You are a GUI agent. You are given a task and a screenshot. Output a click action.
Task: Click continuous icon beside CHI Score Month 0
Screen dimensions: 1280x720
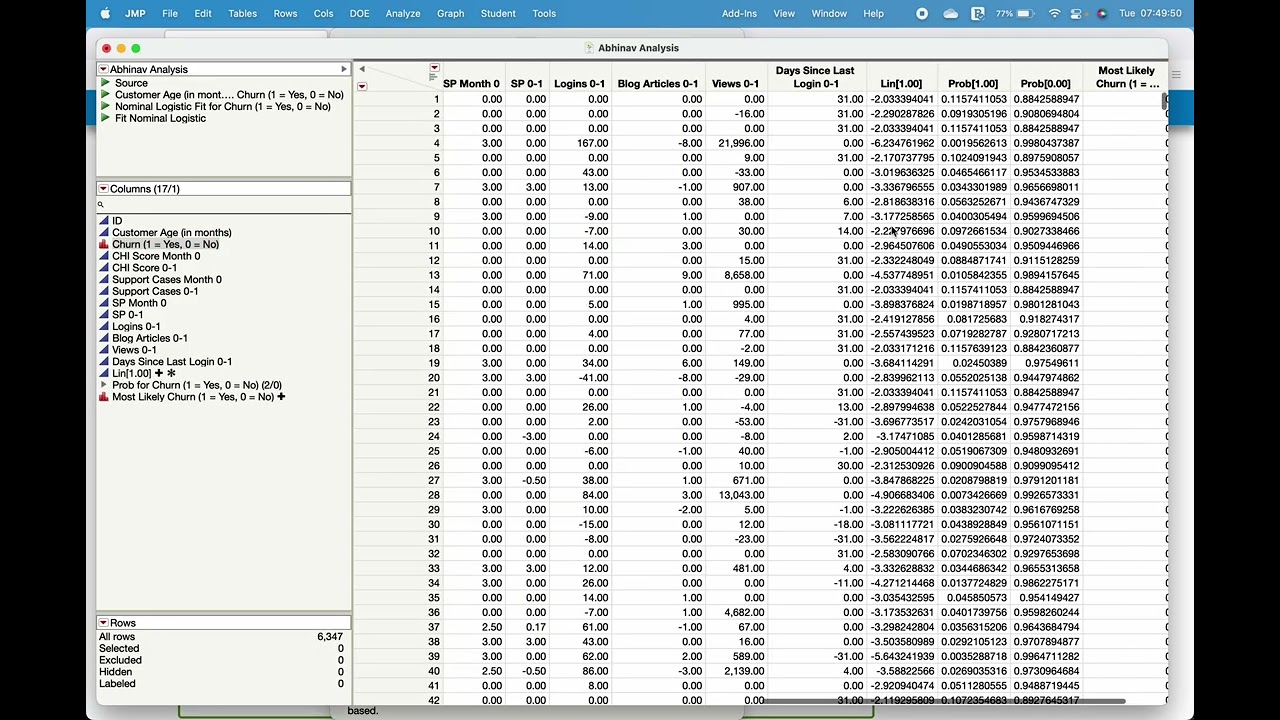click(103, 256)
